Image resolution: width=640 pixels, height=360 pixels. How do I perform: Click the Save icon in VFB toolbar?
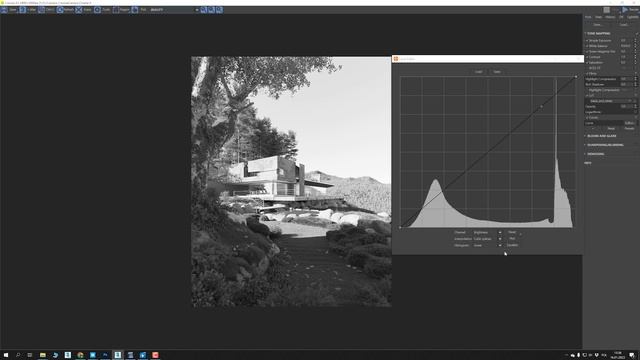[4, 9]
